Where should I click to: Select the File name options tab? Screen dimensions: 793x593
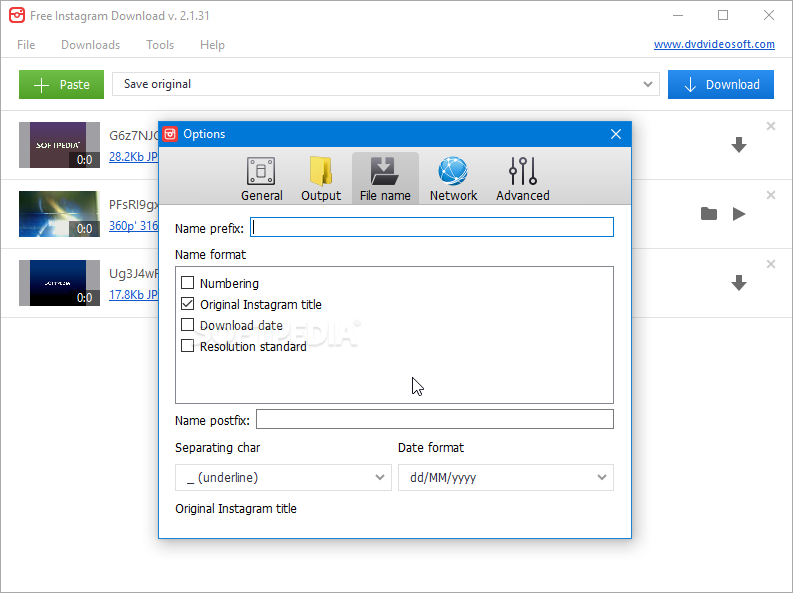(385, 178)
